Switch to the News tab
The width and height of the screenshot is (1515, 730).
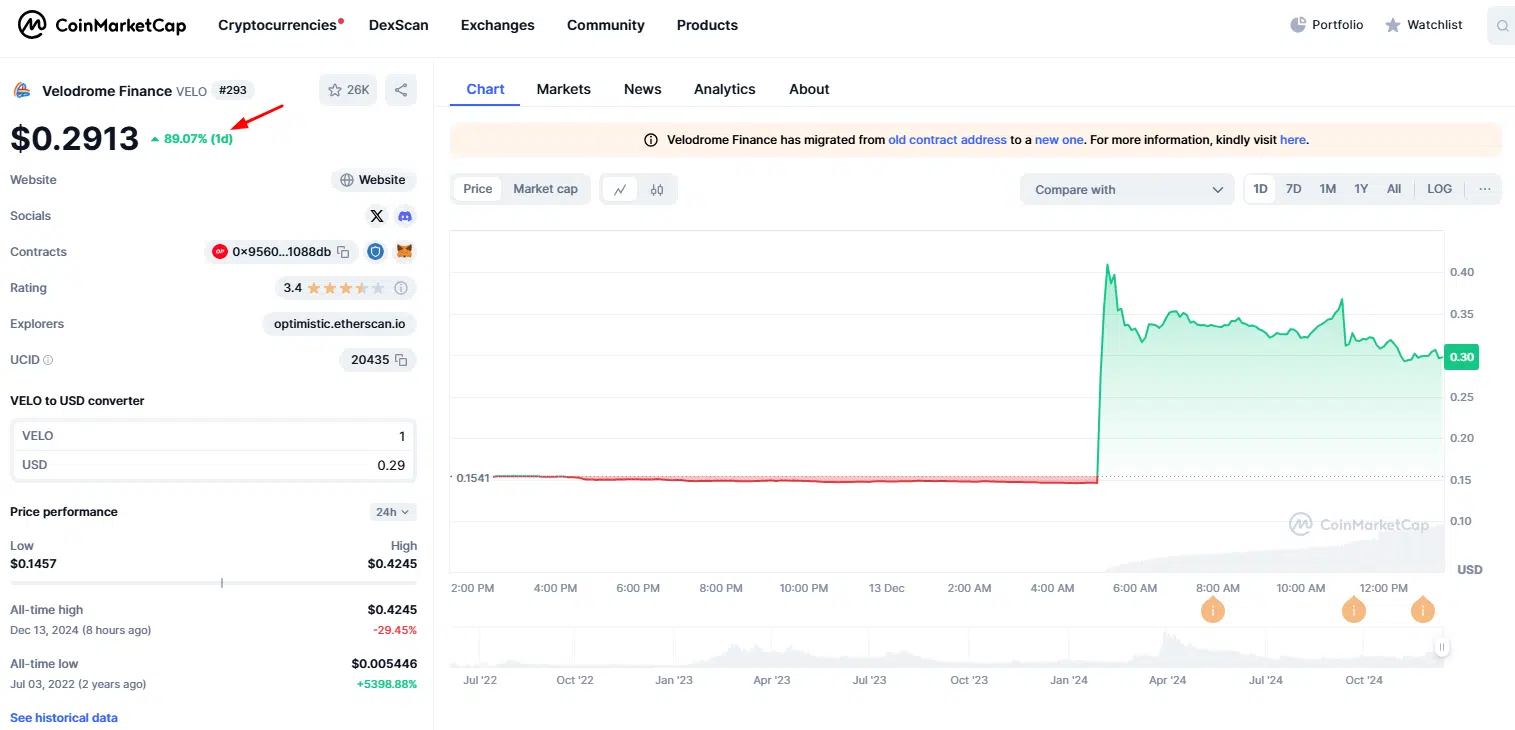[643, 89]
